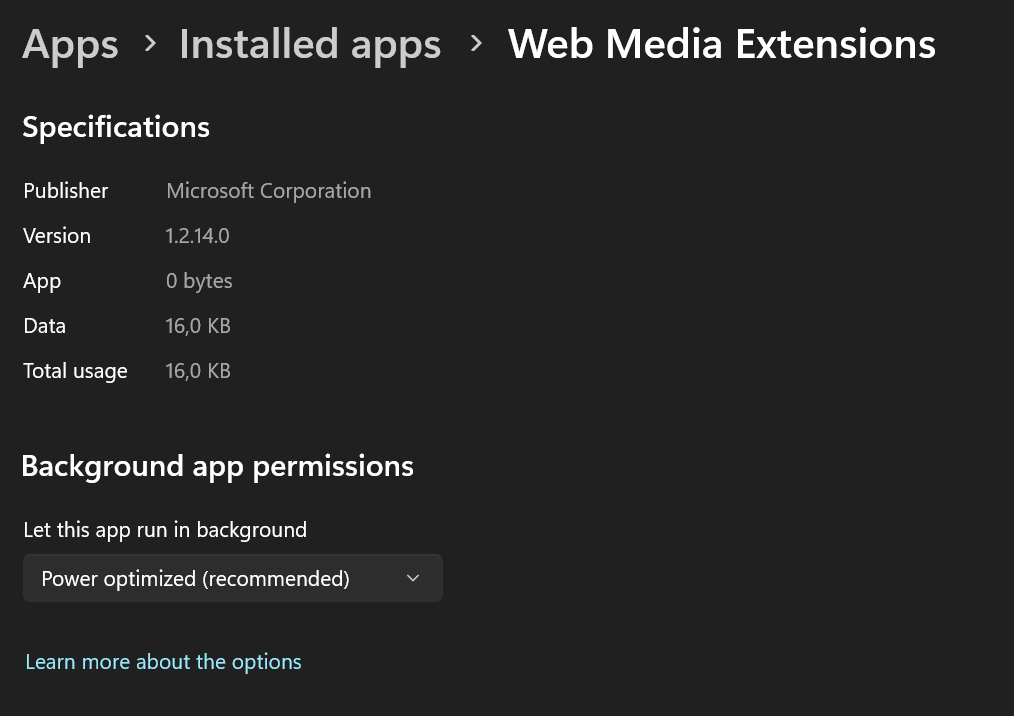Open Installed apps breadcrumb link
This screenshot has width=1014, height=716.
(310, 44)
